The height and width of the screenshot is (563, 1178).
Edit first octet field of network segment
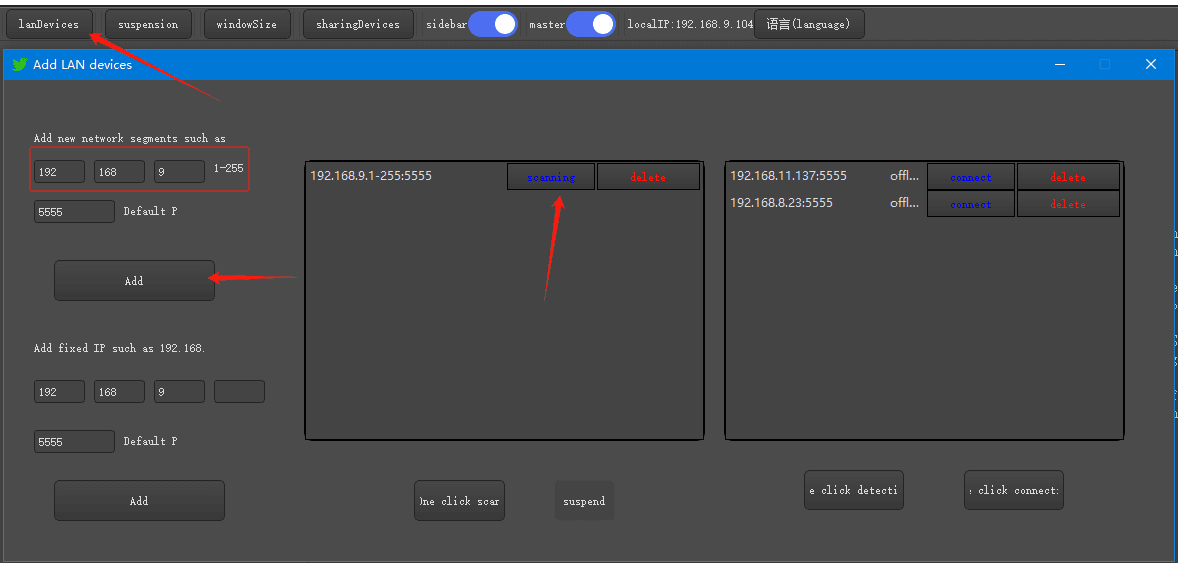pyautogui.click(x=59, y=171)
